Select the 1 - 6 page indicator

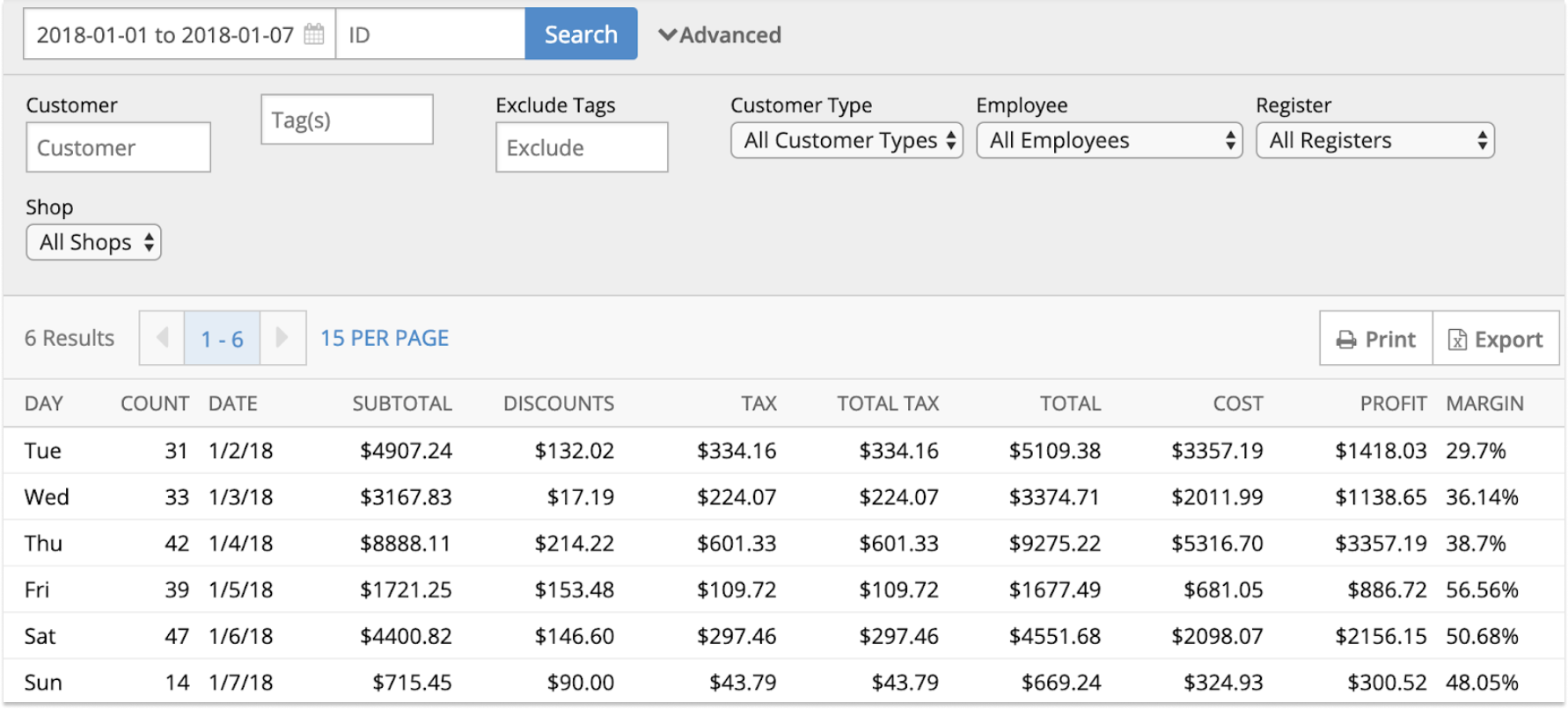[x=222, y=339]
